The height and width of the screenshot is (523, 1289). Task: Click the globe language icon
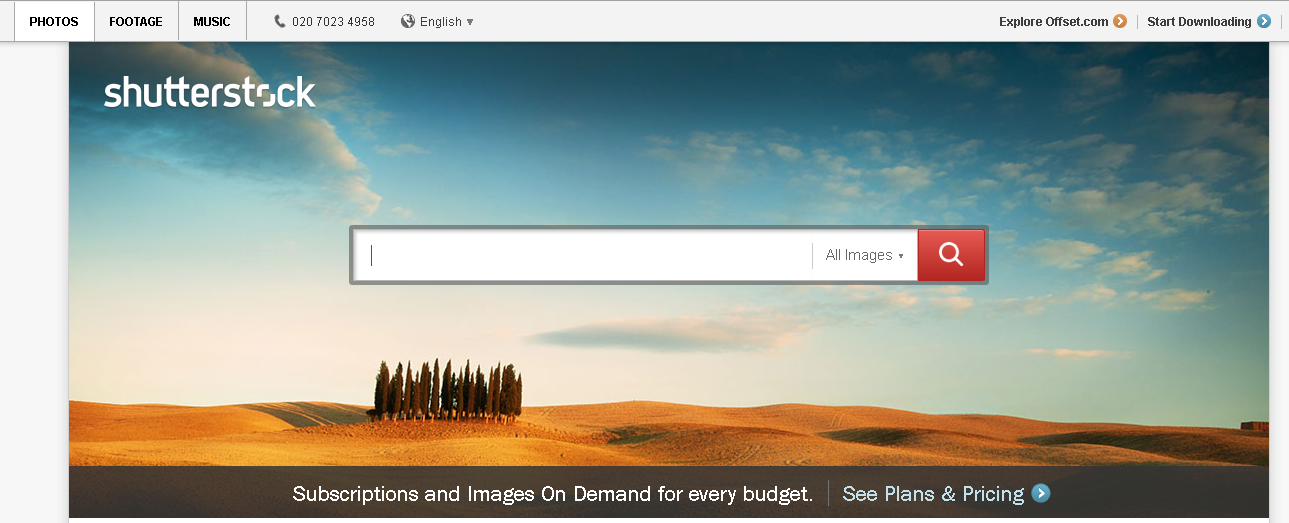(408, 21)
